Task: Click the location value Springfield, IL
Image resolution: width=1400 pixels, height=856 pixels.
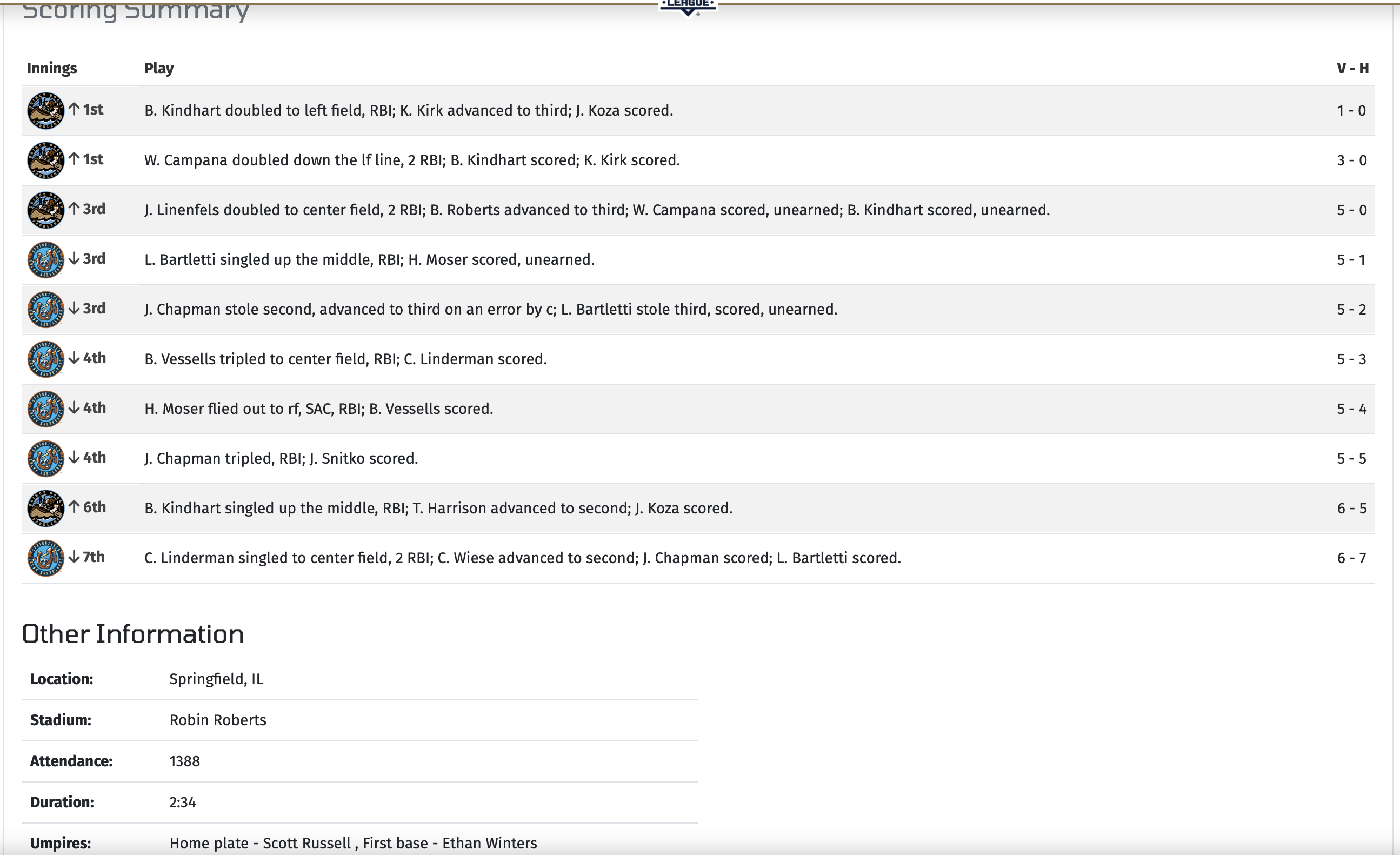Action: pos(216,680)
